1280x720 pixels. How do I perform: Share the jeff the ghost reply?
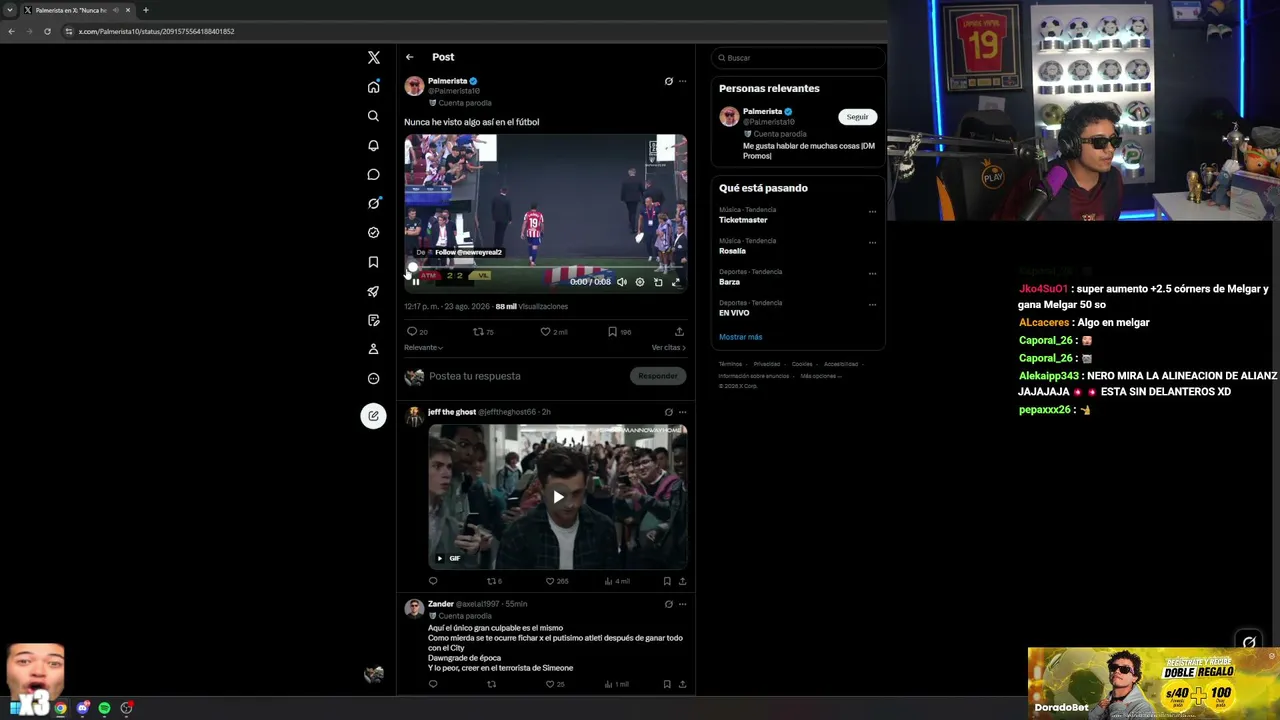click(x=683, y=581)
